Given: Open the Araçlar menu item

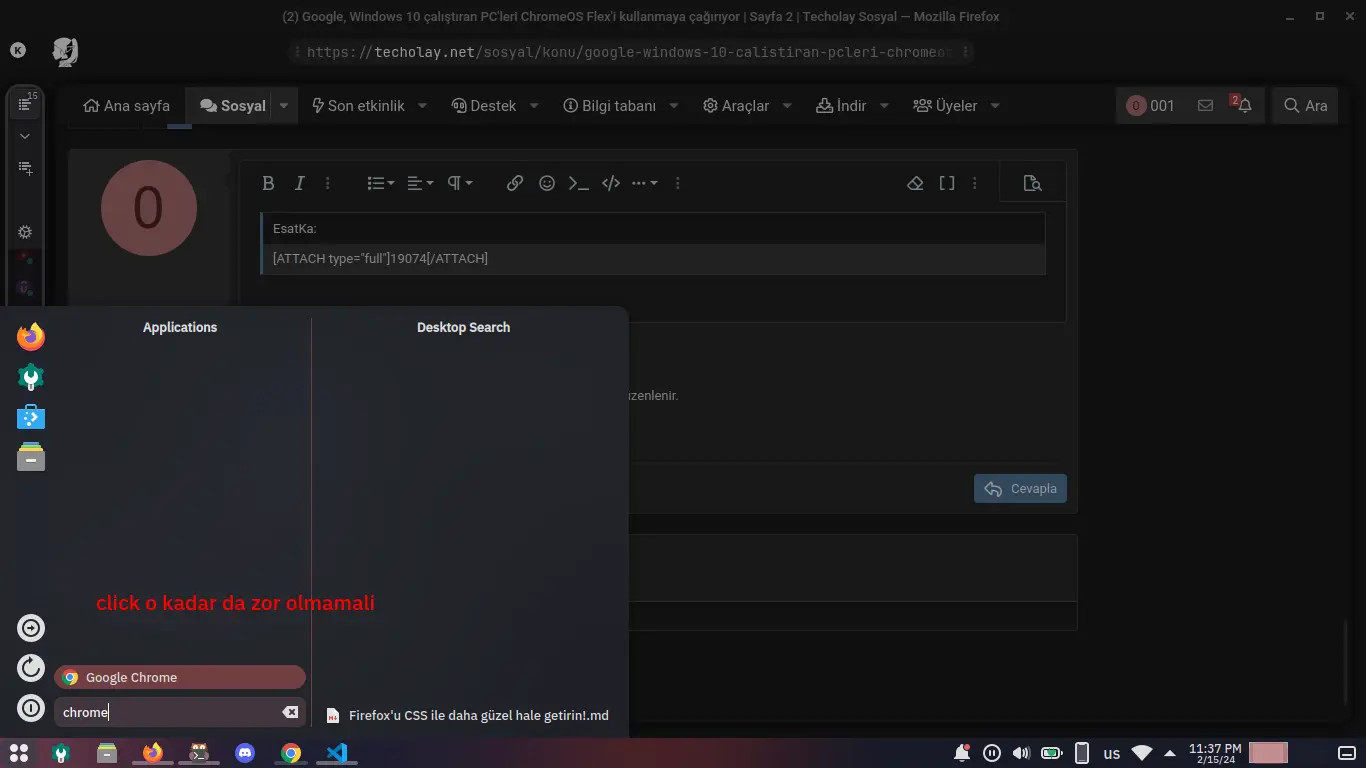Looking at the screenshot, I should (x=736, y=105).
